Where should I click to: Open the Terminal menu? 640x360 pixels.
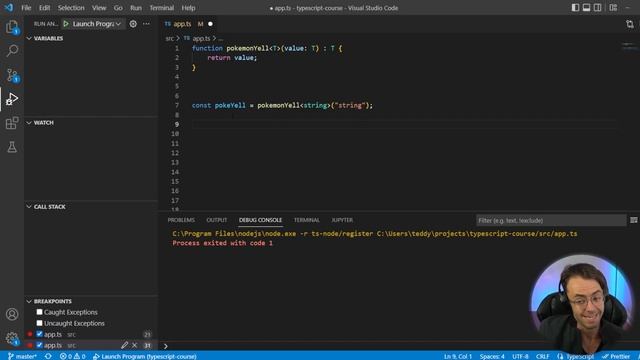162,8
